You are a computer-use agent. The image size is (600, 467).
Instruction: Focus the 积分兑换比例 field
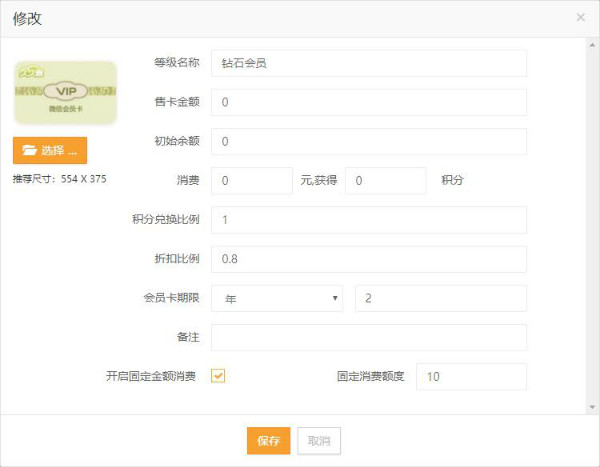[368, 220]
